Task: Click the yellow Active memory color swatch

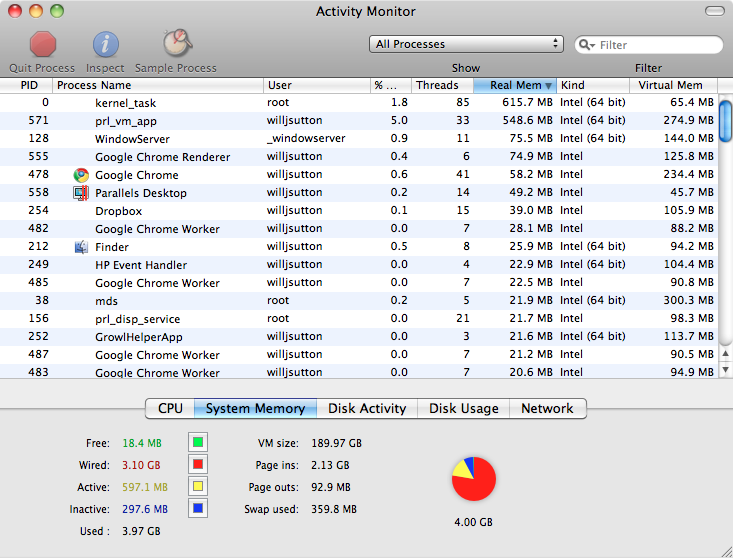Action: click(198, 486)
